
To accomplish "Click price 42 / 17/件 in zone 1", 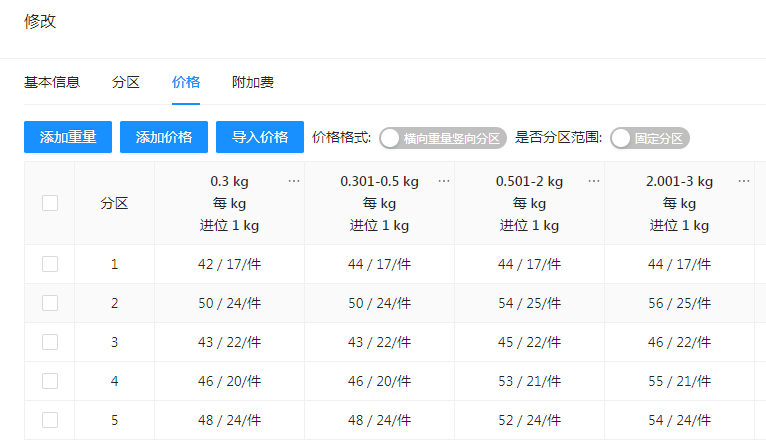I will tap(229, 264).
